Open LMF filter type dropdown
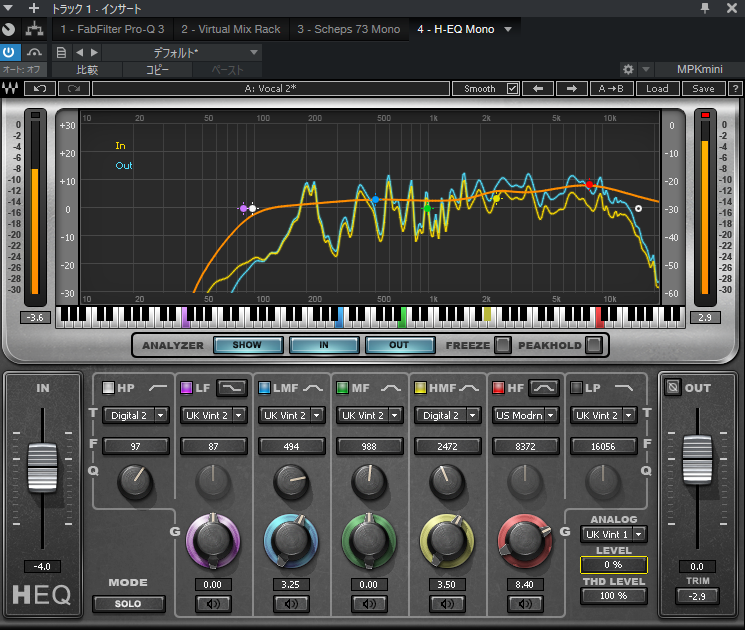745x630 pixels. [x=291, y=415]
